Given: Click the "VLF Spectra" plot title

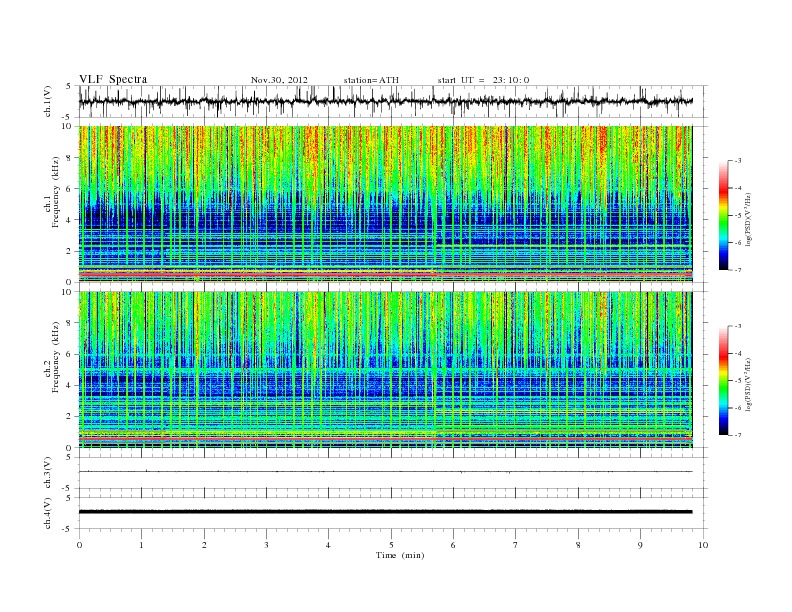Looking at the screenshot, I should (x=113, y=79).
